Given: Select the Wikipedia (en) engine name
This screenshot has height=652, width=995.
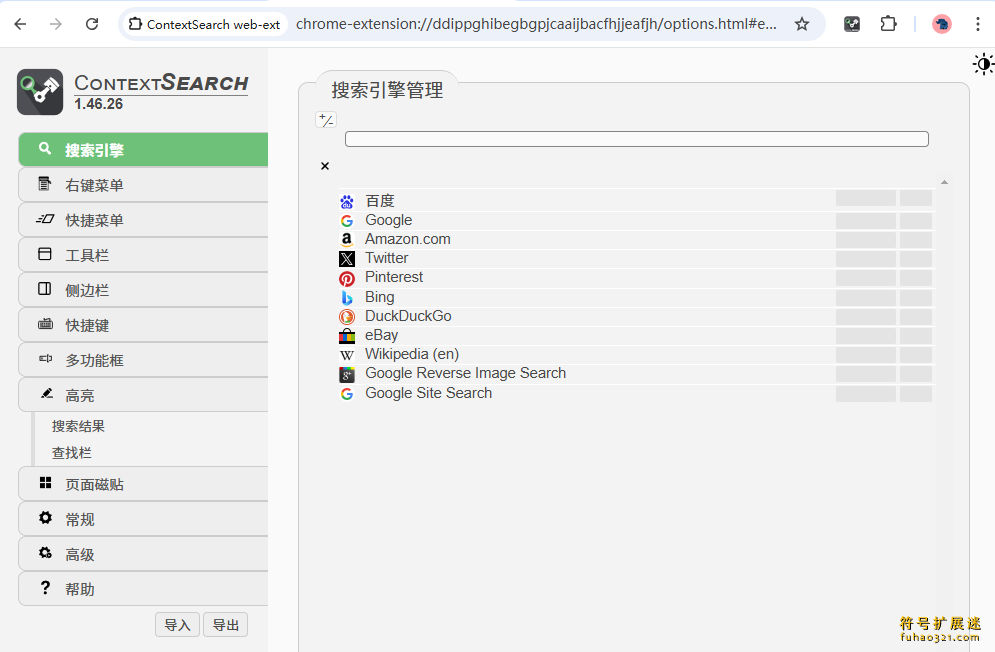Looking at the screenshot, I should pyautogui.click(x=412, y=354).
